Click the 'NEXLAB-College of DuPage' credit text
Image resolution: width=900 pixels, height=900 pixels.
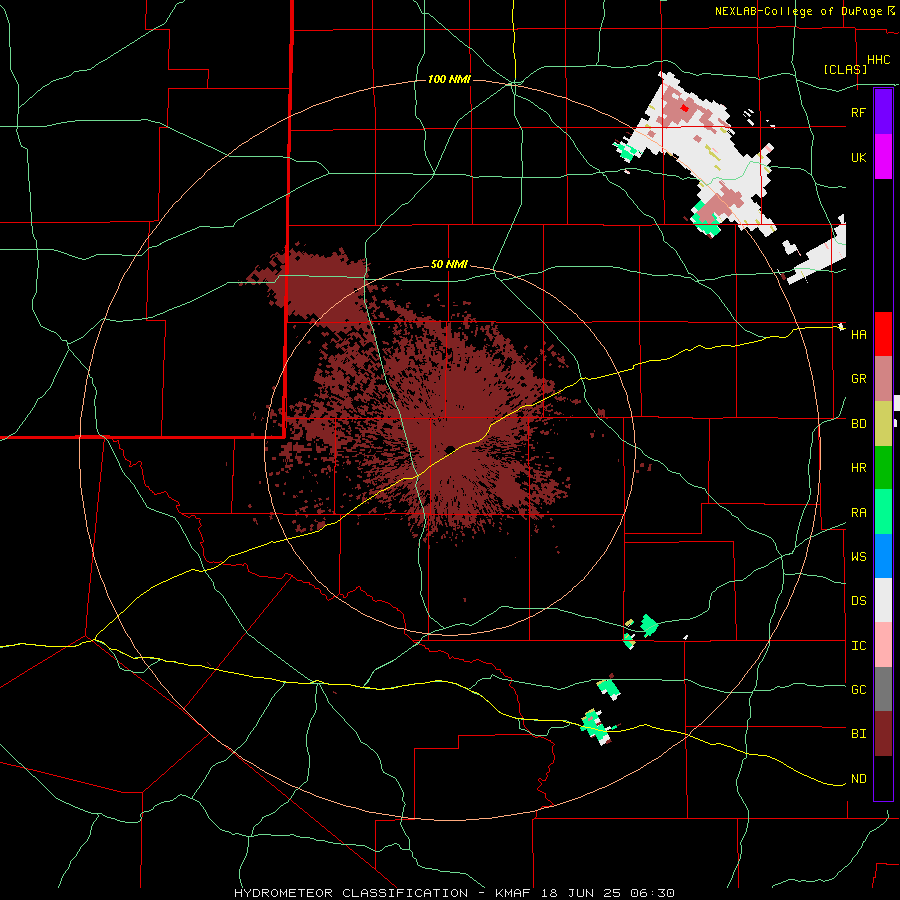(798, 11)
